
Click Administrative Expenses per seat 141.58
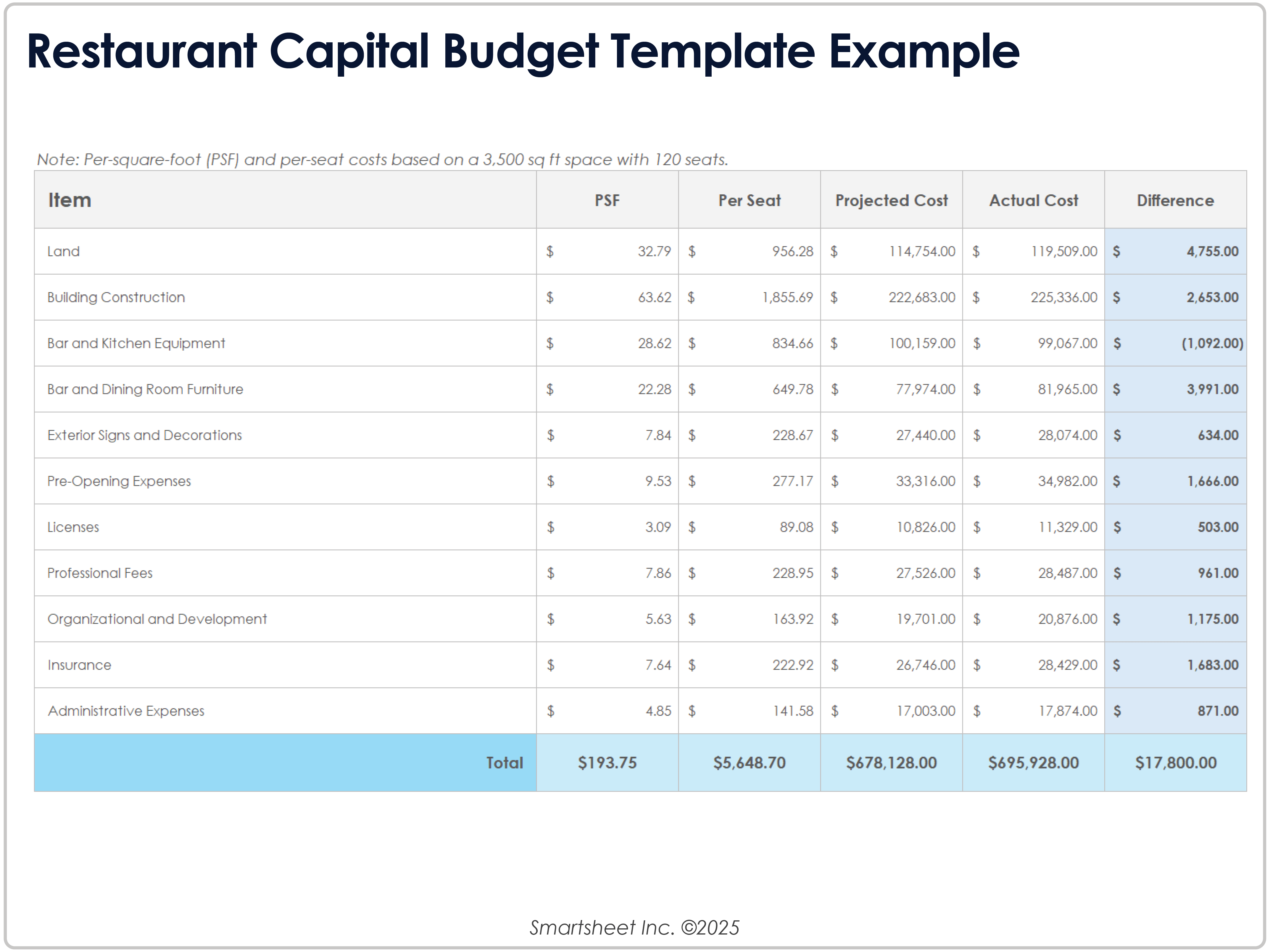point(792,711)
